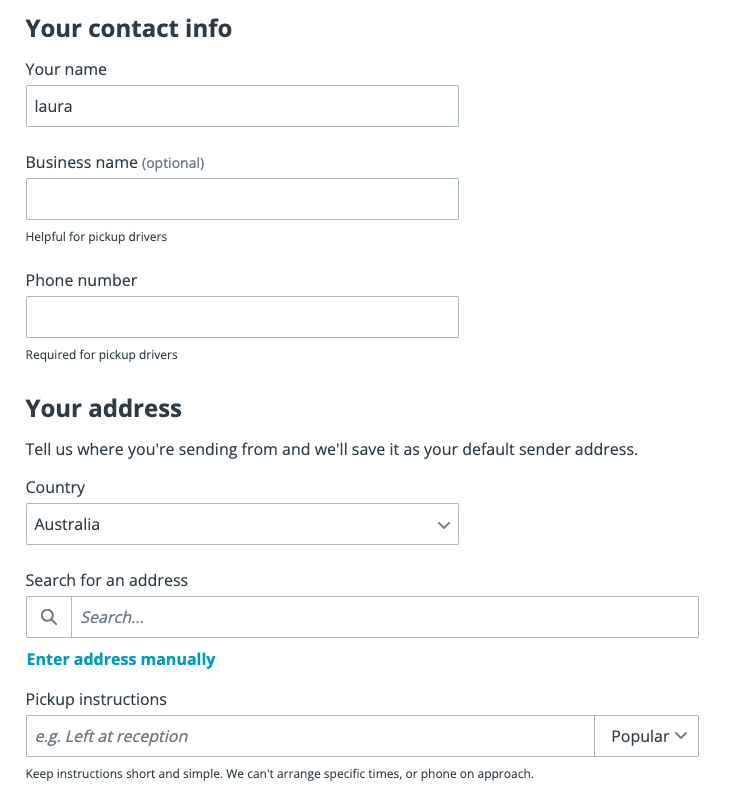Open the Enter address manually link
Image resolution: width=737 pixels, height=812 pixels.
(x=121, y=659)
